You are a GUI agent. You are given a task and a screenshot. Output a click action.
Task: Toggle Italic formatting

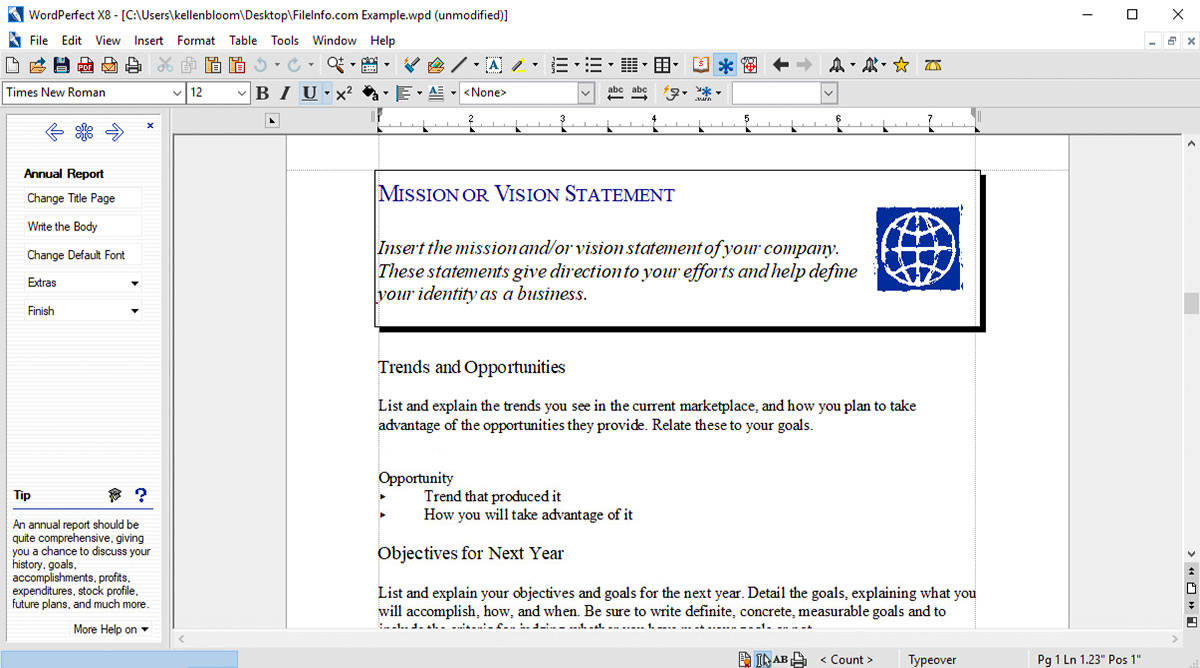click(x=285, y=93)
